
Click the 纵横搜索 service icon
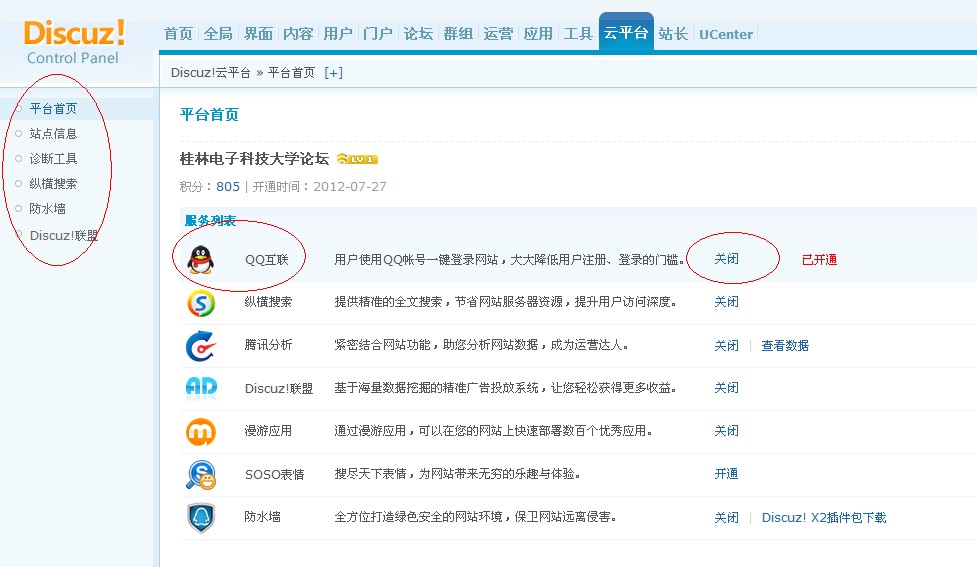(x=201, y=303)
